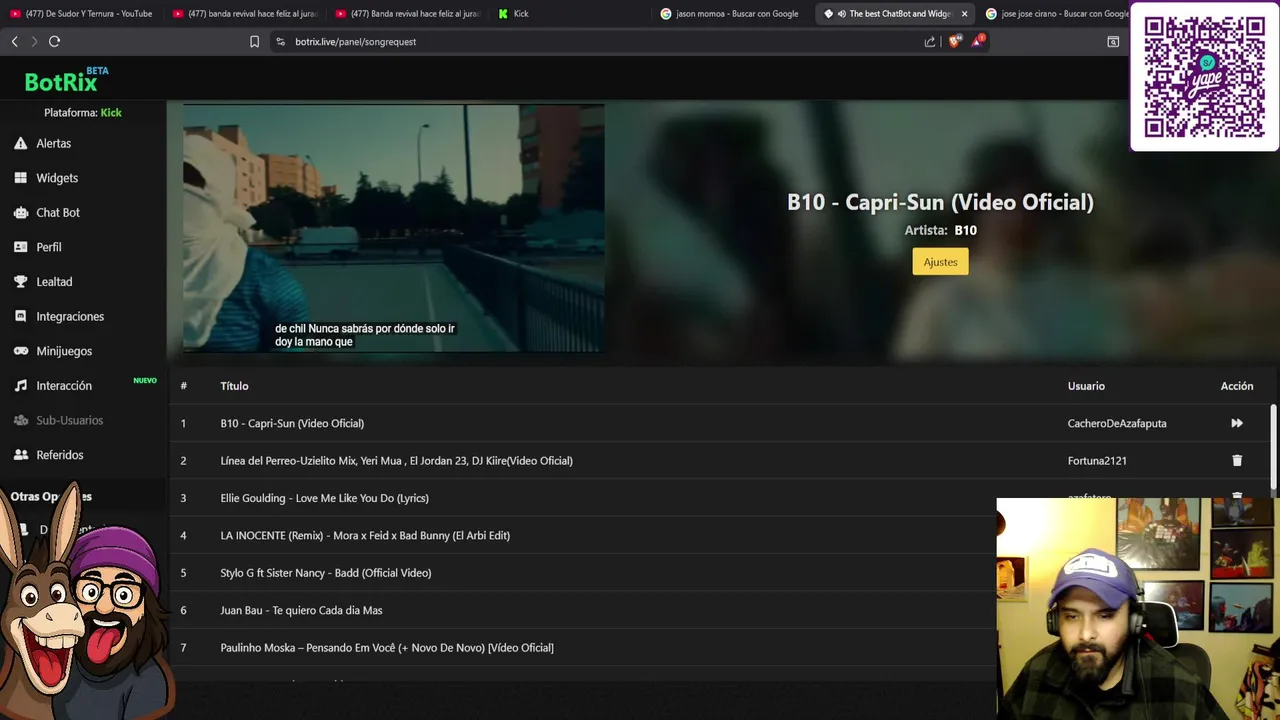The width and height of the screenshot is (1280, 720).
Task: Click the Lealtad trophy icon
Action: (x=20, y=282)
